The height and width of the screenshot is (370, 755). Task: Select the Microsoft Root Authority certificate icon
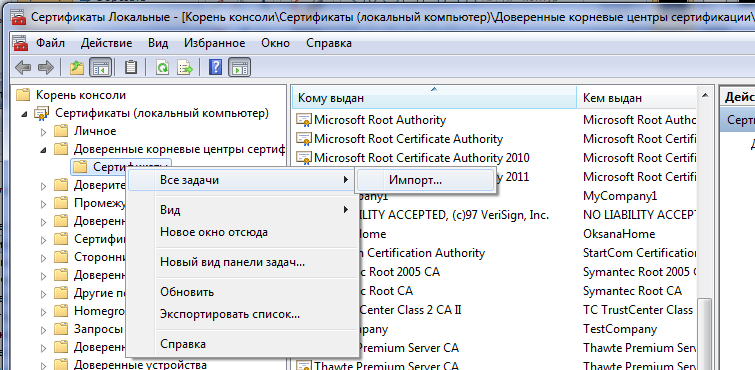pos(304,120)
